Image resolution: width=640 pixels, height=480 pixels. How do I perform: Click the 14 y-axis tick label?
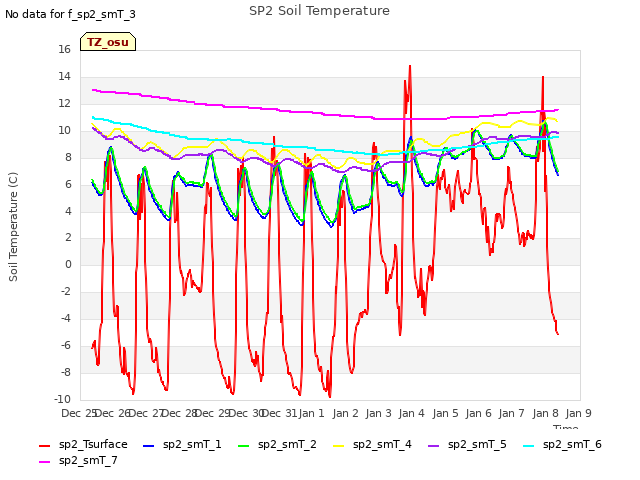coord(64,76)
